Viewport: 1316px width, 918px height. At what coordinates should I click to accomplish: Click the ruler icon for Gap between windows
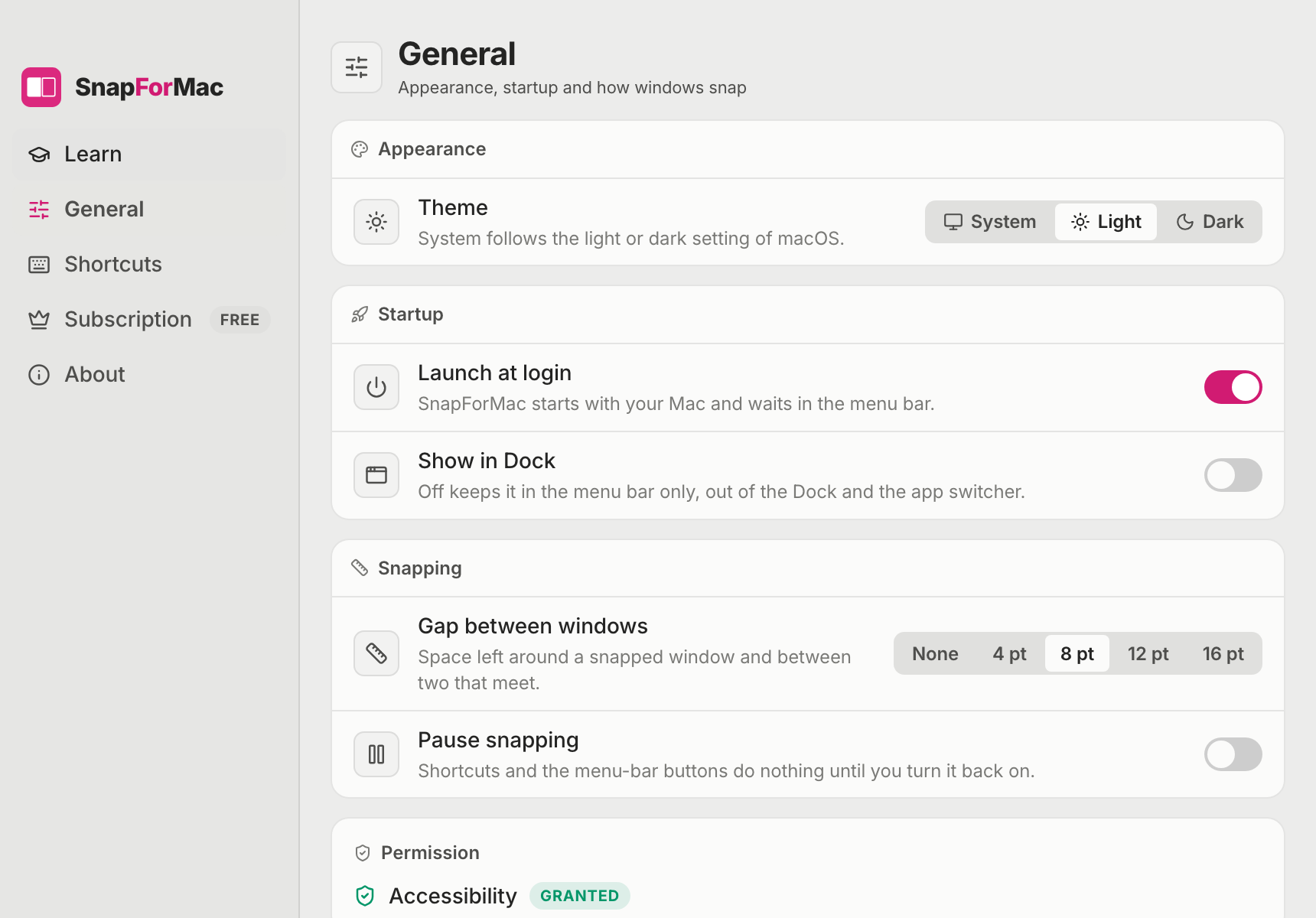[376, 653]
